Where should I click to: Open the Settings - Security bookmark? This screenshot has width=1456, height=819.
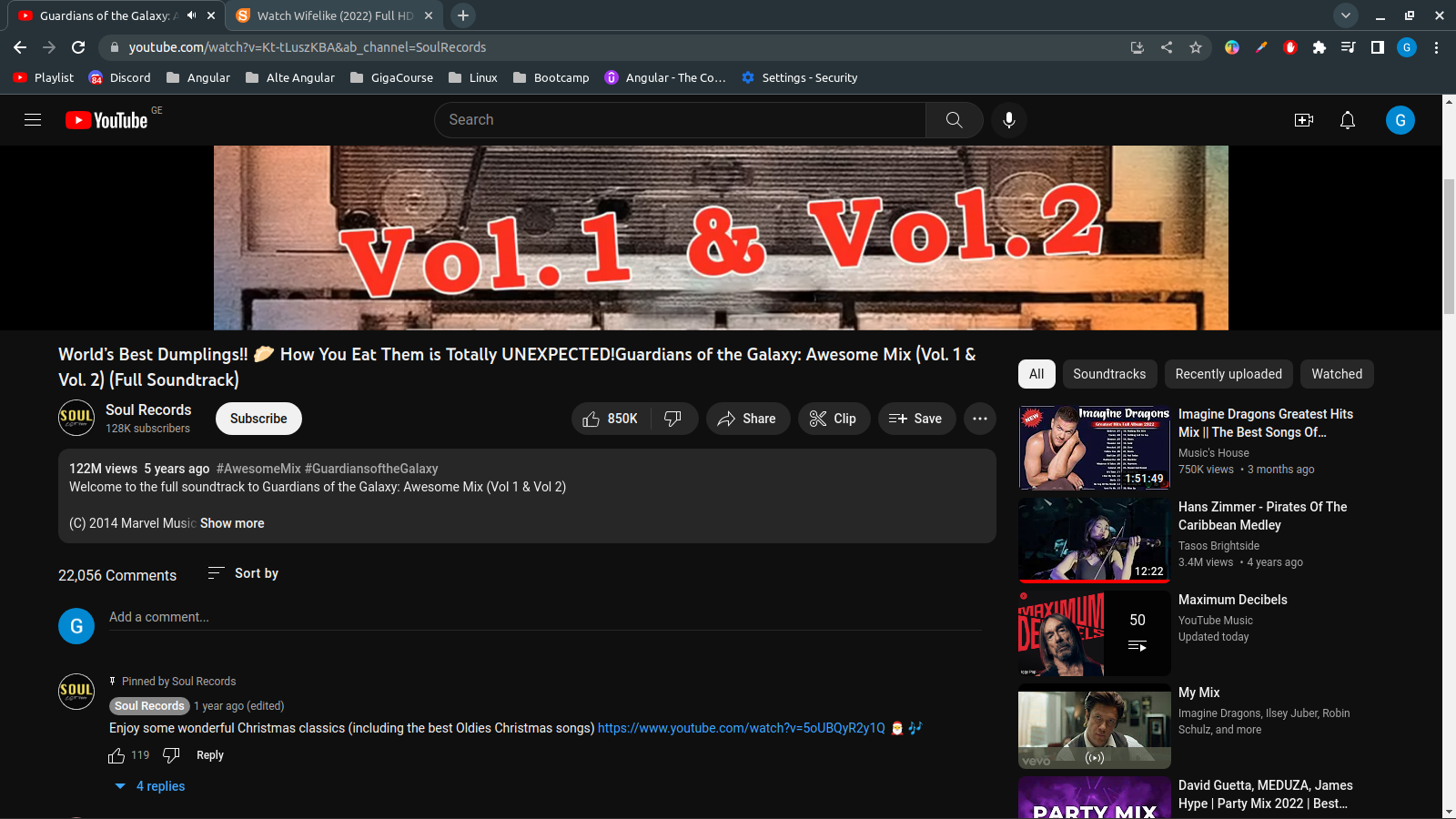pos(800,78)
